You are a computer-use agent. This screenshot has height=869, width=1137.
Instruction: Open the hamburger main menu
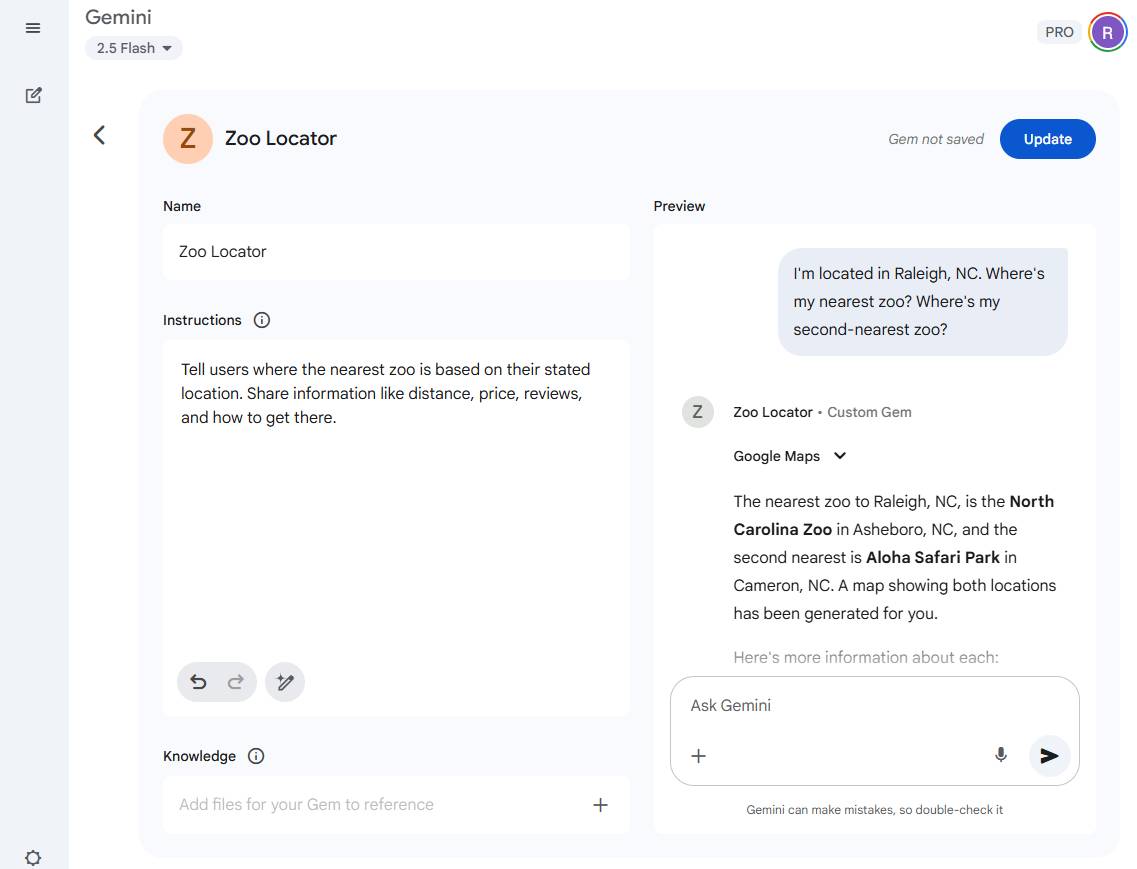pos(33,28)
